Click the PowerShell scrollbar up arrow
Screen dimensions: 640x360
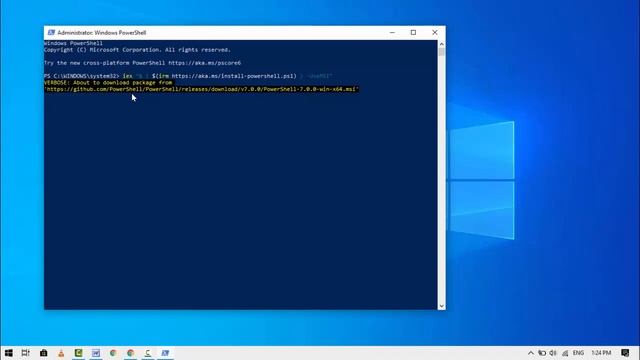(x=441, y=44)
